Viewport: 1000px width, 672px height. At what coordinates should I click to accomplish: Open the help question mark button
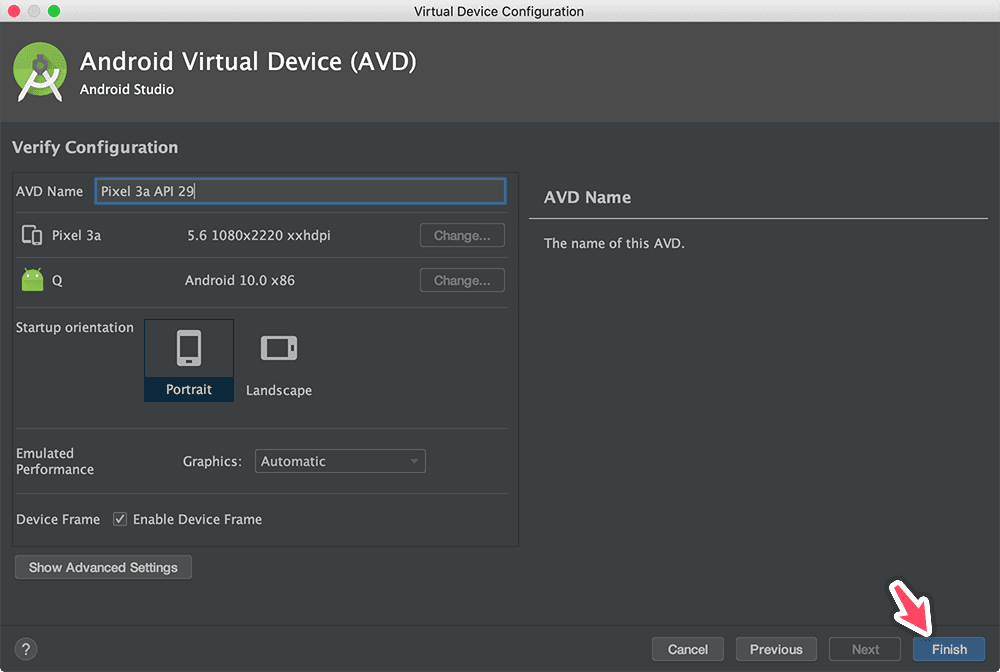click(26, 649)
